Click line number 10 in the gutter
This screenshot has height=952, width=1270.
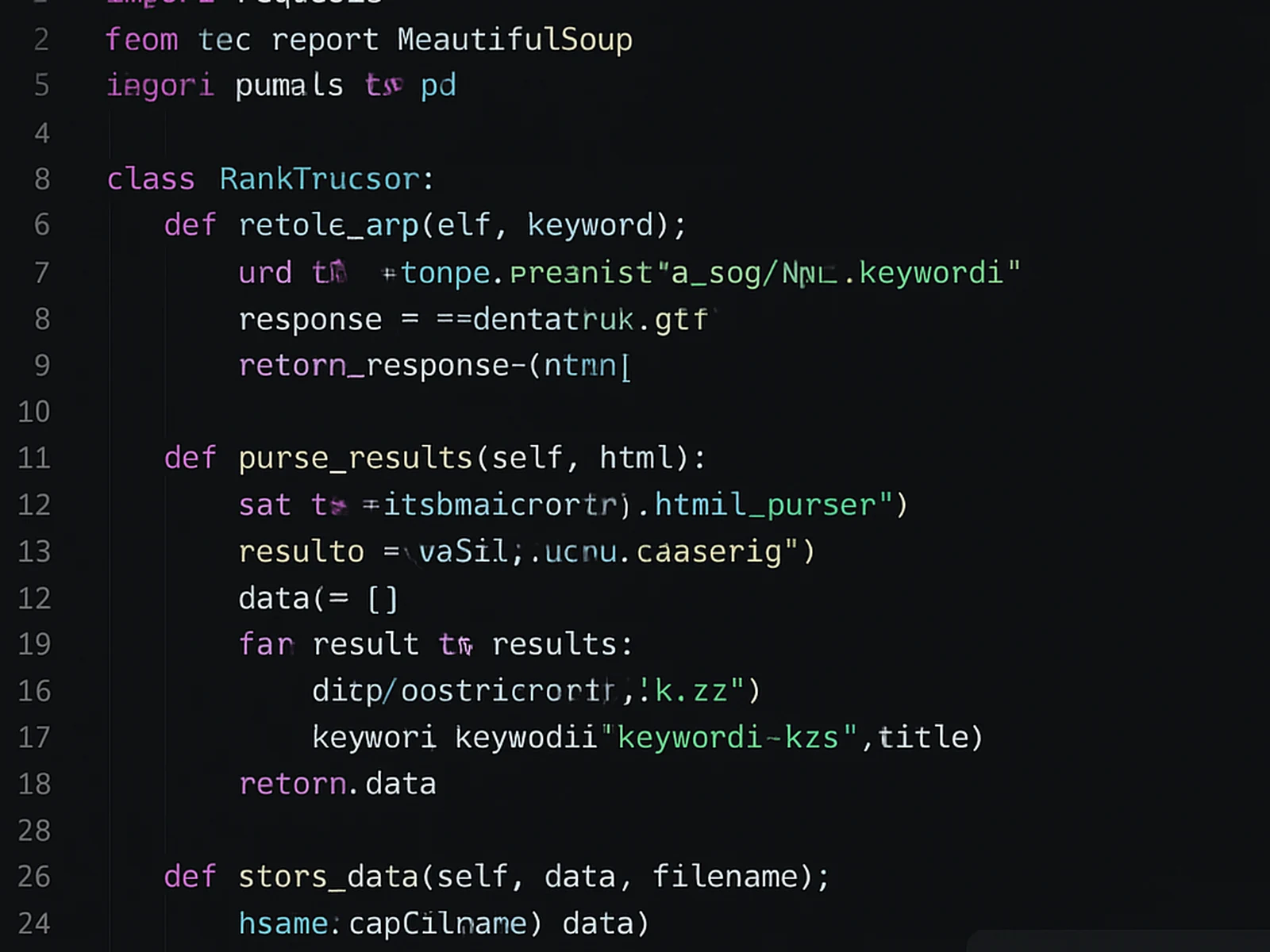(34, 412)
